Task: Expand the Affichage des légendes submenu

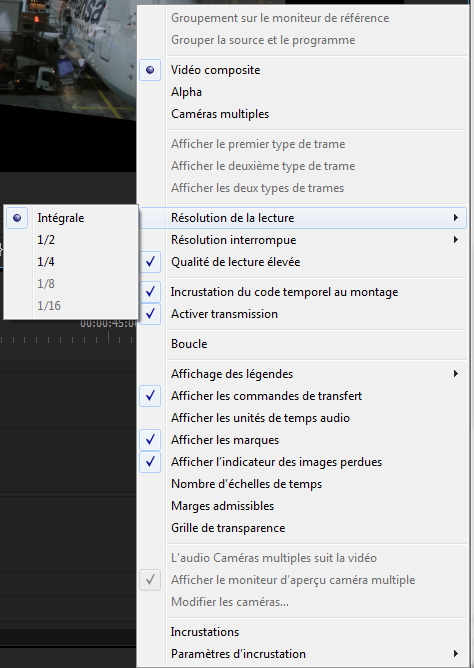Action: point(303,374)
